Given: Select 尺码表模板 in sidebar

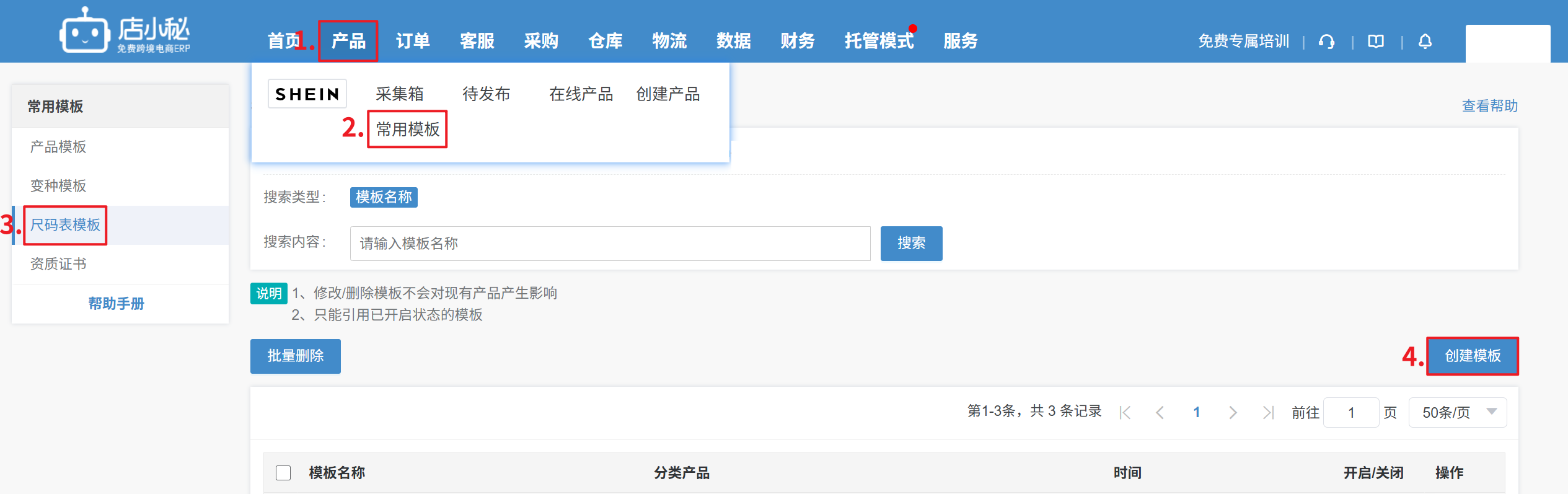Looking at the screenshot, I should point(65,225).
